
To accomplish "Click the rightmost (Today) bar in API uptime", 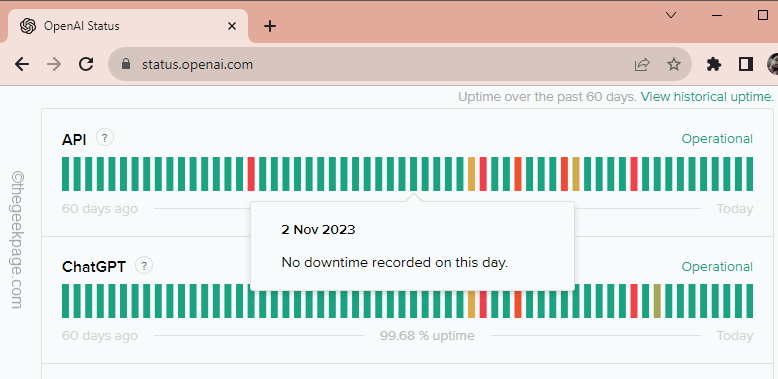I will pos(750,174).
